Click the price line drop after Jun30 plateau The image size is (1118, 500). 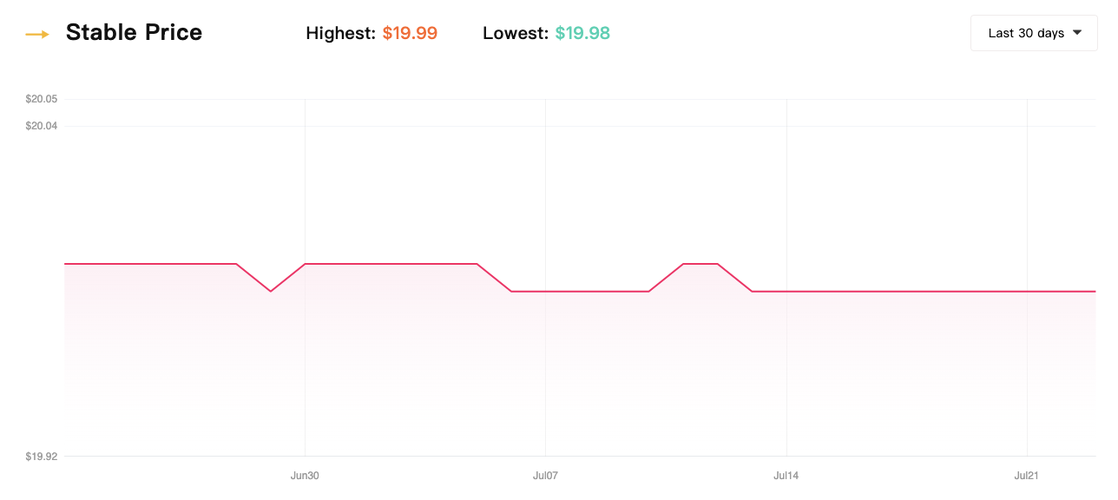click(494, 278)
